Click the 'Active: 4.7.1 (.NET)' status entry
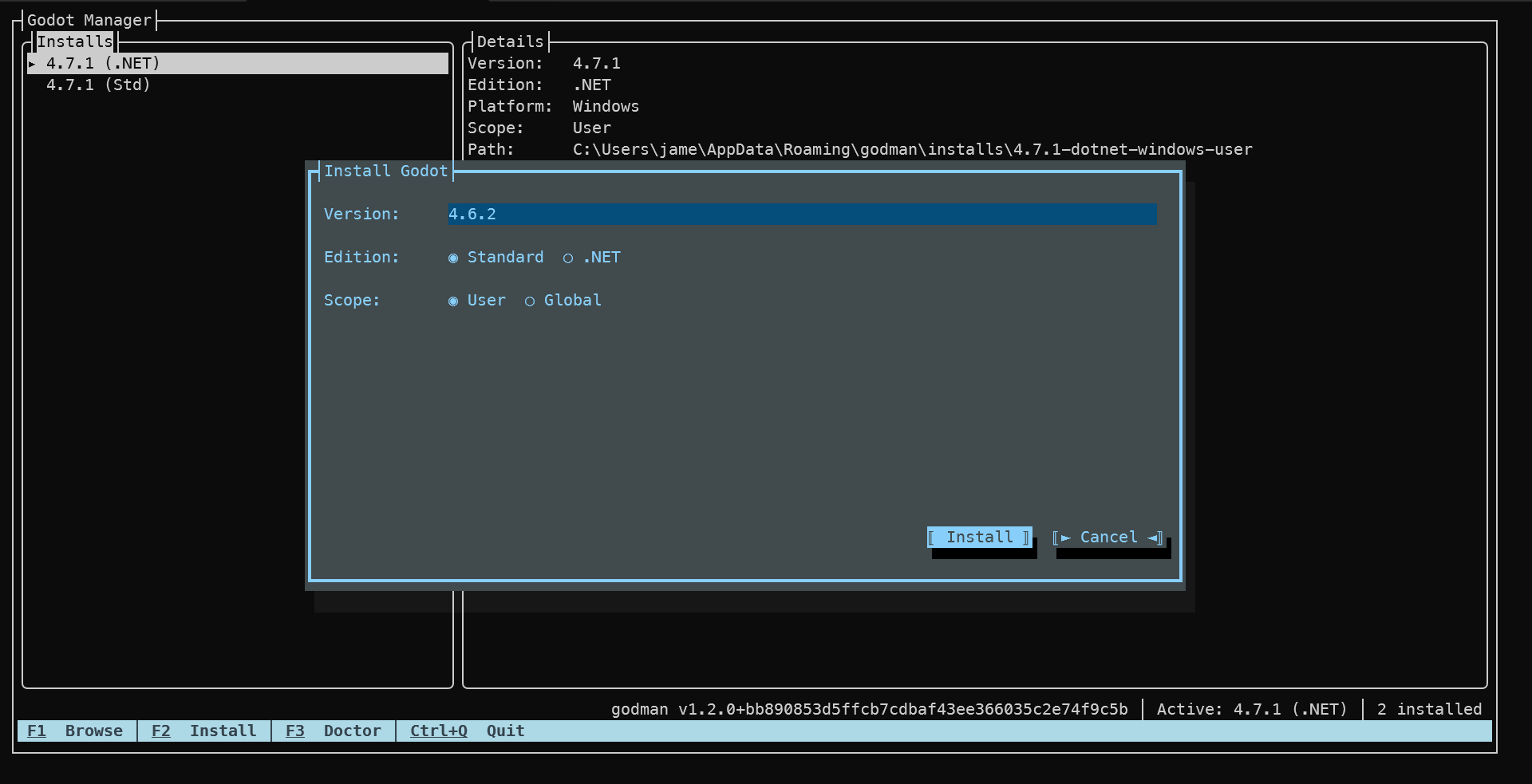Screen dimensions: 1532x784 tap(1252, 710)
